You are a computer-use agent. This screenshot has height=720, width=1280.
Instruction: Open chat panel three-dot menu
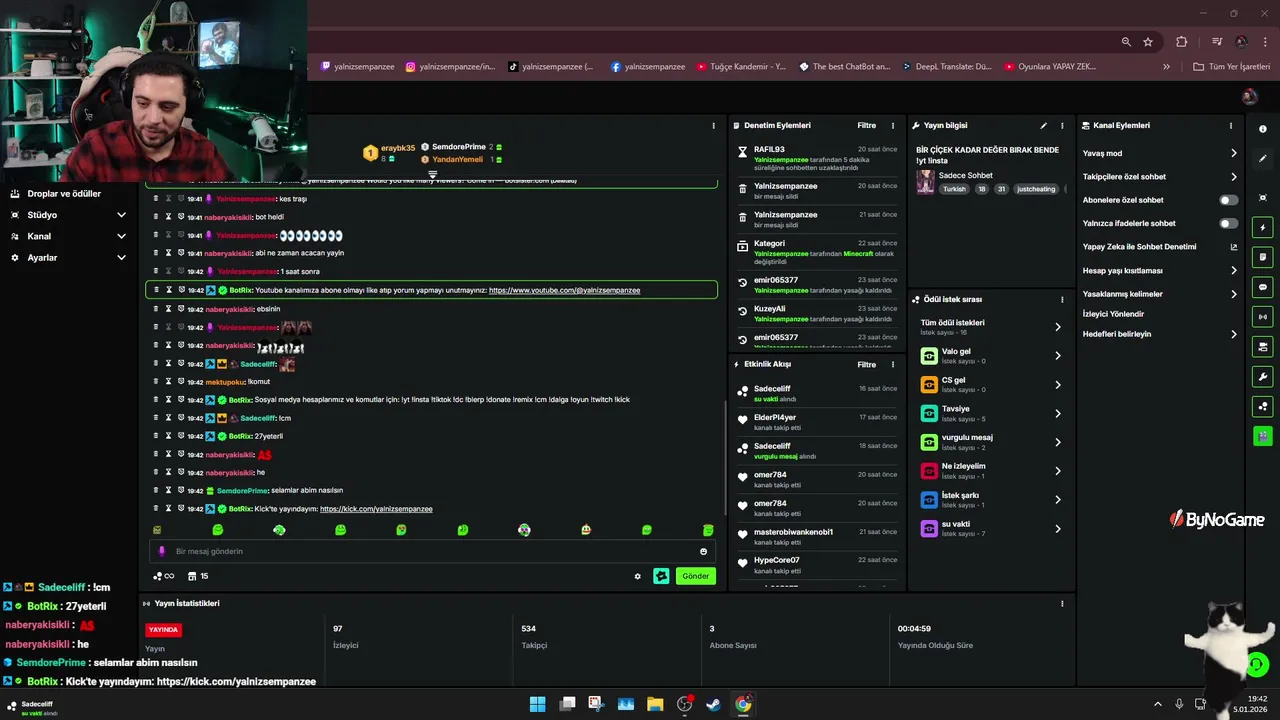click(713, 126)
